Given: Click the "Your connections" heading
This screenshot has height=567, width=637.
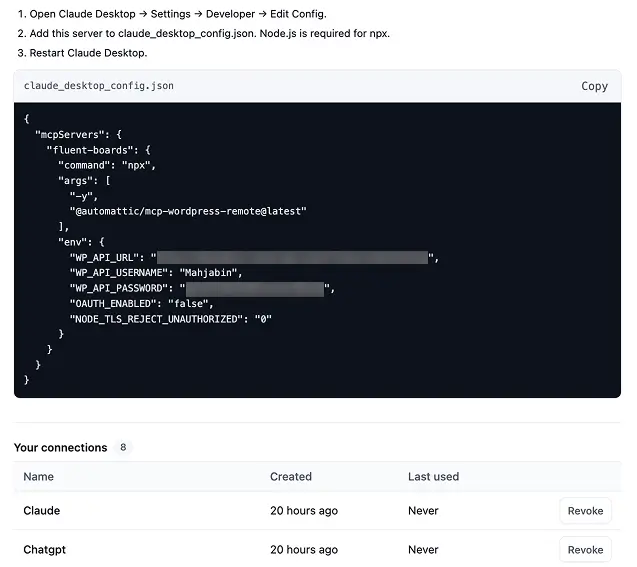Looking at the screenshot, I should pyautogui.click(x=61, y=448).
